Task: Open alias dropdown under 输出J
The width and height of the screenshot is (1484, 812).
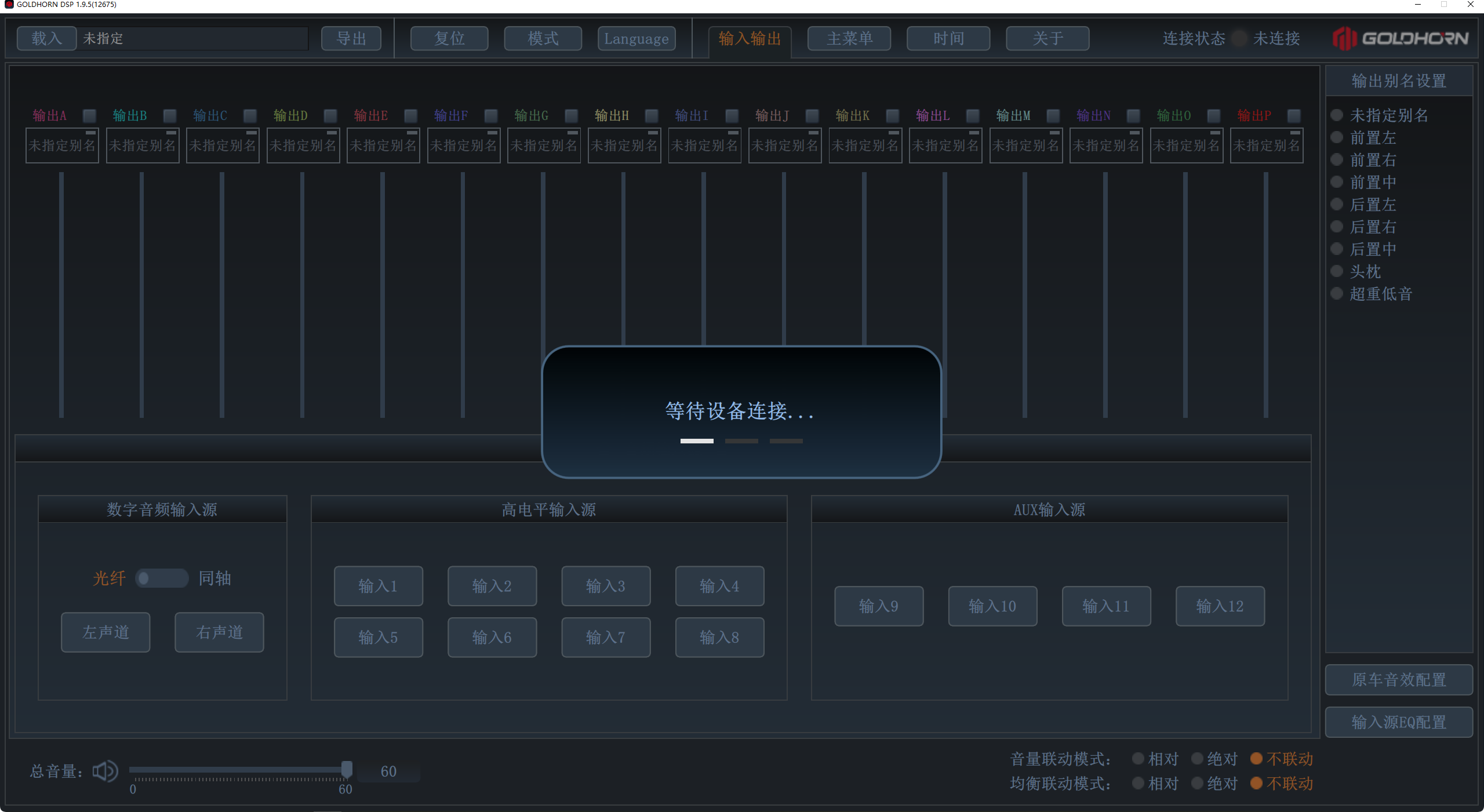Action: point(785,145)
